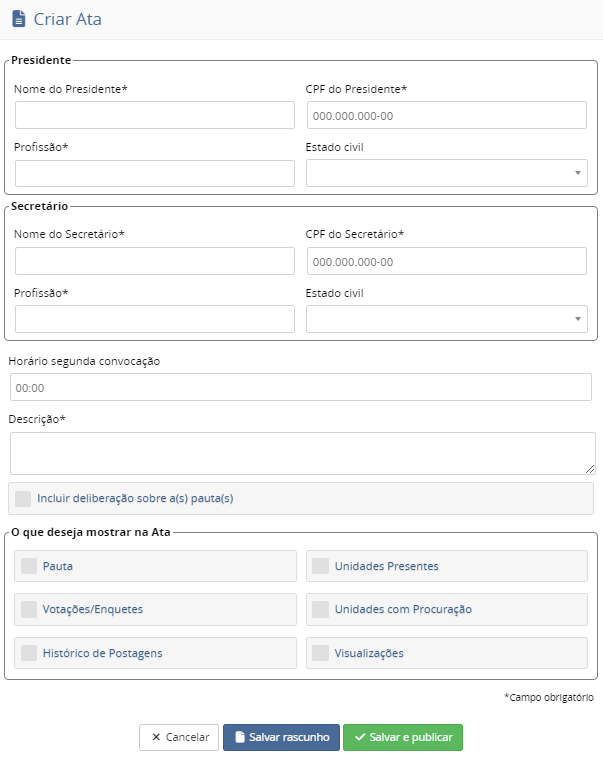Image resolution: width=603 pixels, height=773 pixels.
Task: Focus the Secretário Profissão field
Action: point(155,319)
